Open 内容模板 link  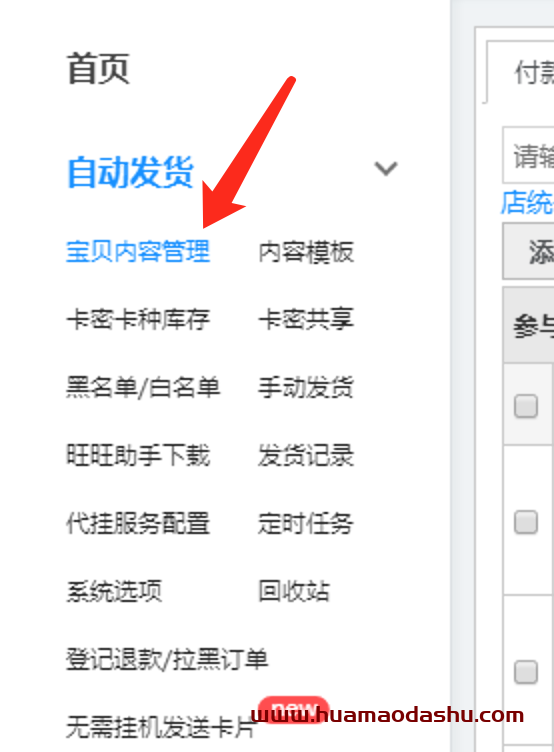coord(306,251)
